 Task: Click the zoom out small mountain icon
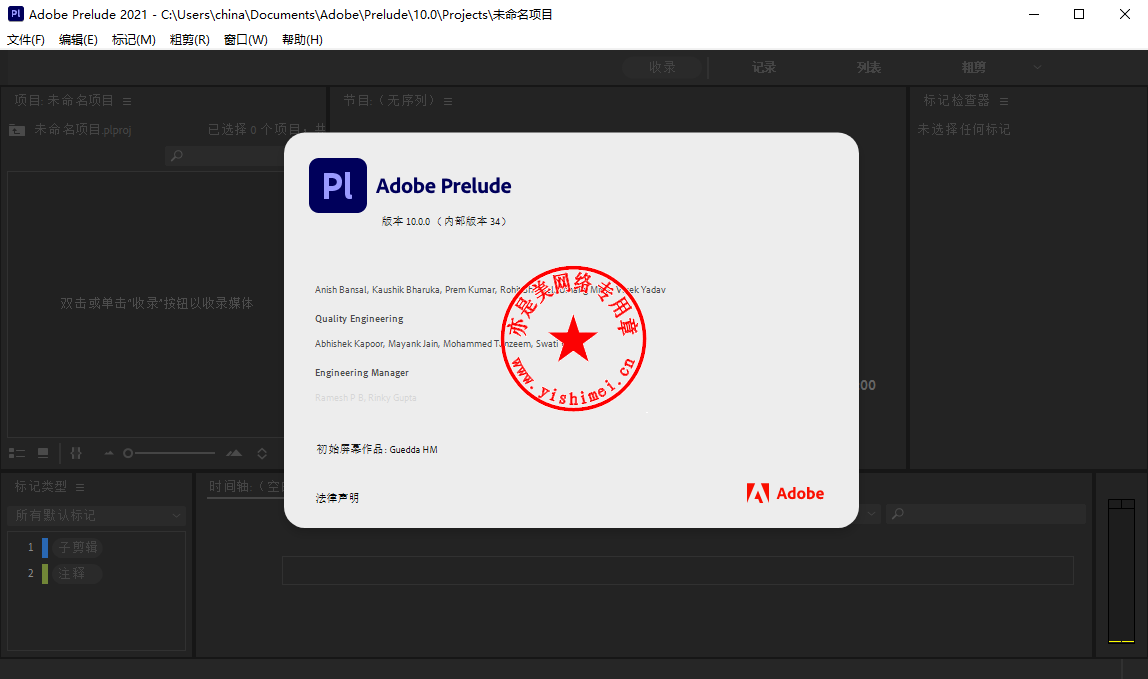tap(109, 453)
